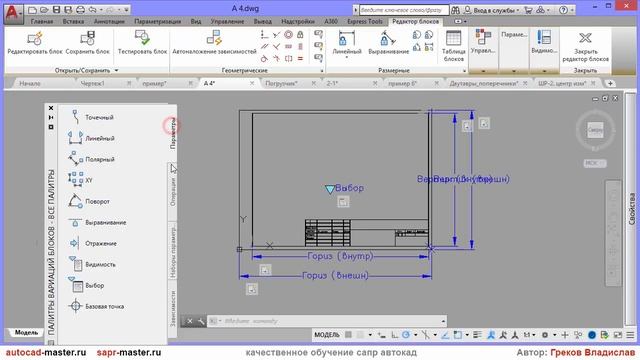Click Модель layout tab
The height and width of the screenshot is (360, 640).
(27, 333)
